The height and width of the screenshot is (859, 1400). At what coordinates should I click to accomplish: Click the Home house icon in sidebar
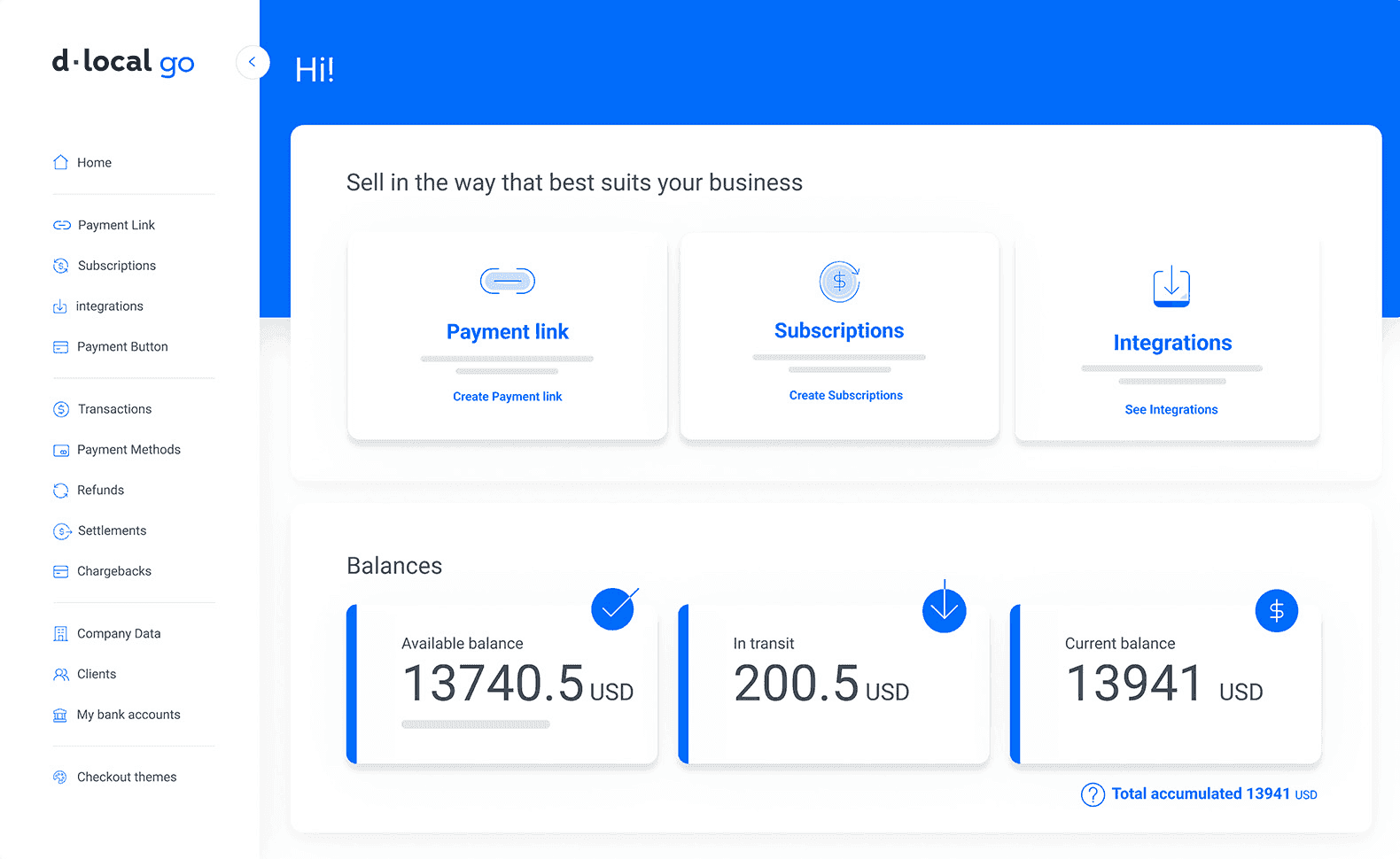(x=60, y=162)
